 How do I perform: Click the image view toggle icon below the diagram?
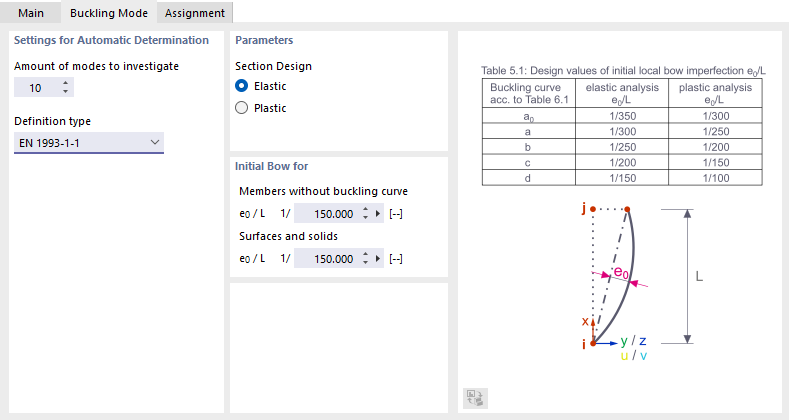click(x=475, y=398)
